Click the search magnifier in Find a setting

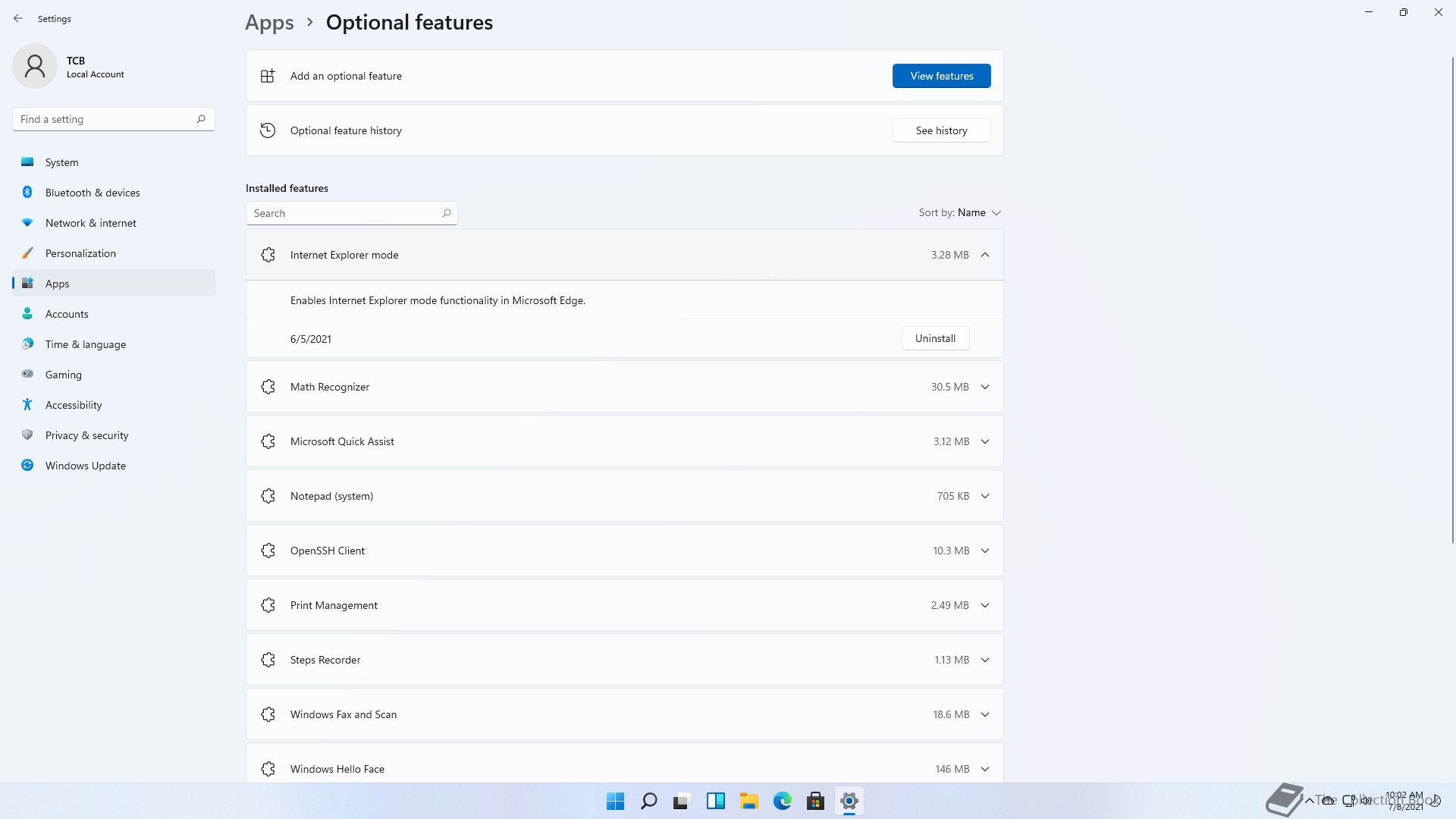click(x=201, y=119)
